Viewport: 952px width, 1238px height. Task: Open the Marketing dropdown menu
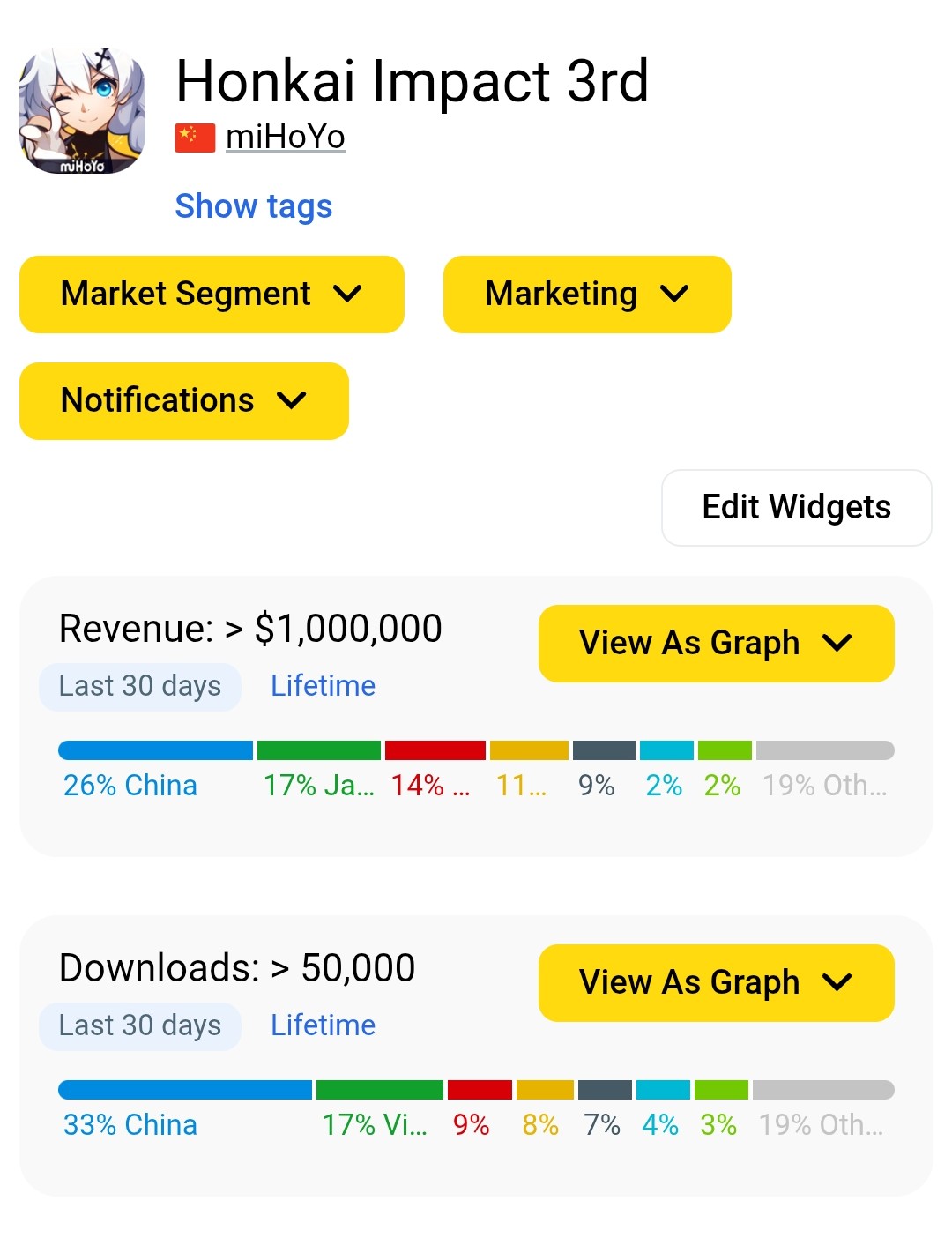tap(587, 295)
